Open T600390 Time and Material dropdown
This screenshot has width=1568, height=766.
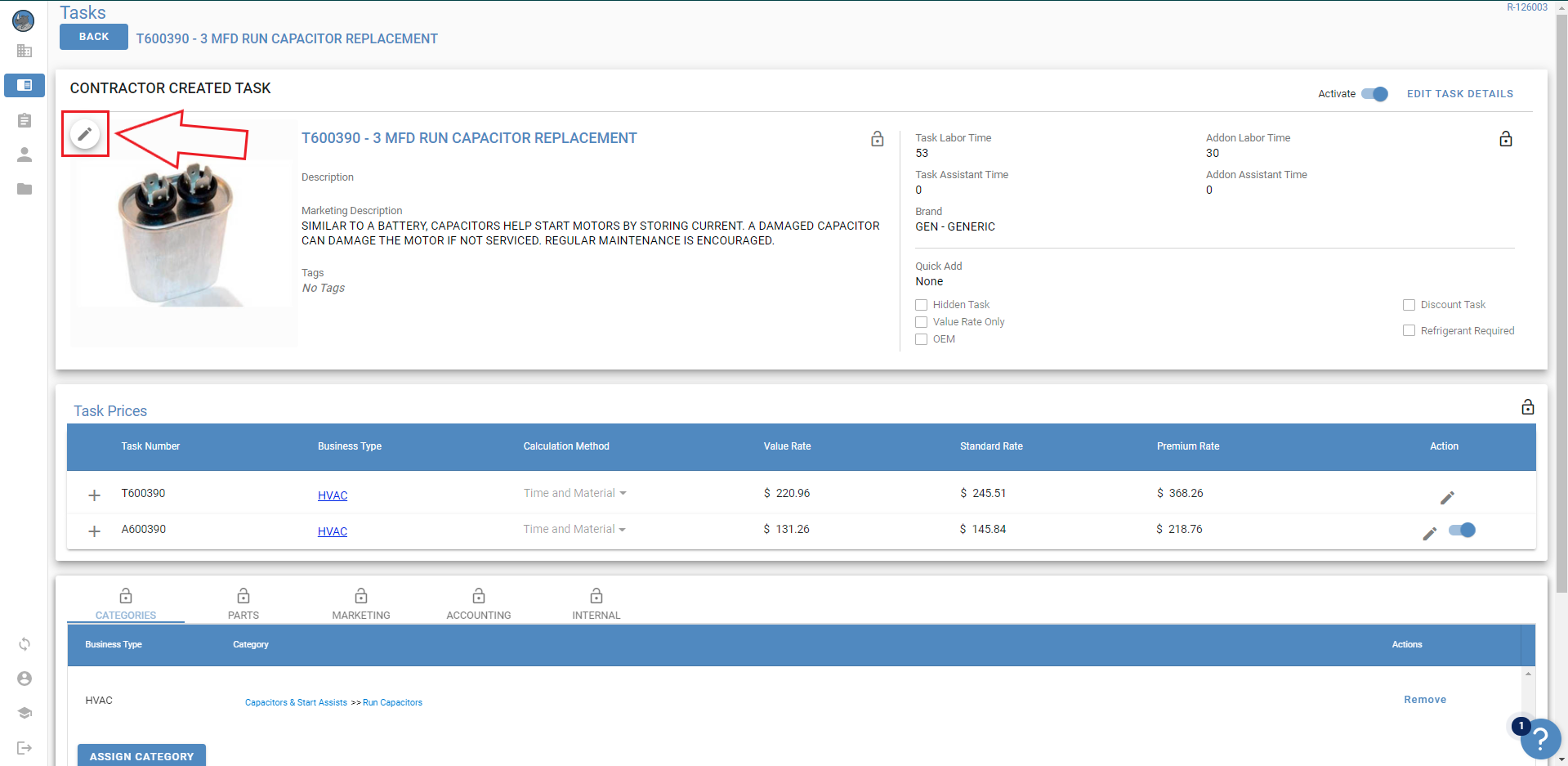tap(574, 493)
